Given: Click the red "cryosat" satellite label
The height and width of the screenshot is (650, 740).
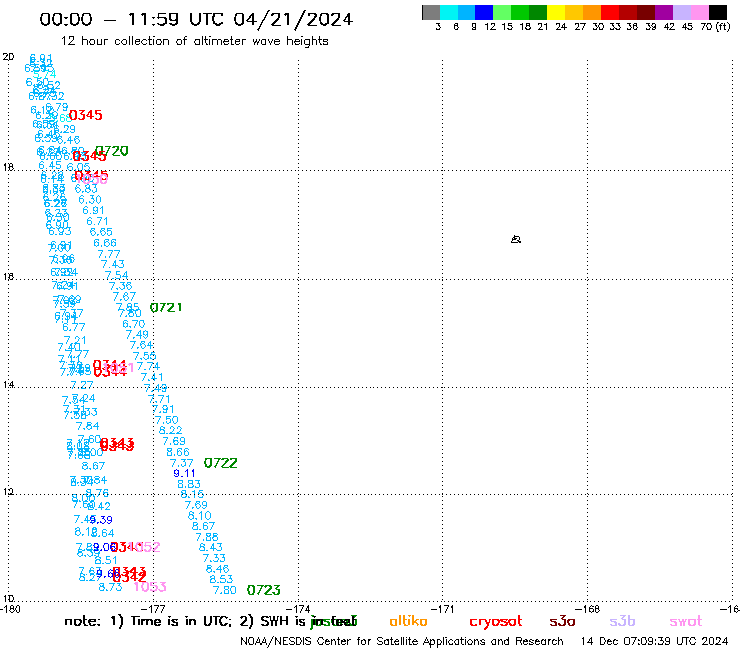Looking at the screenshot, I should (x=496, y=622).
